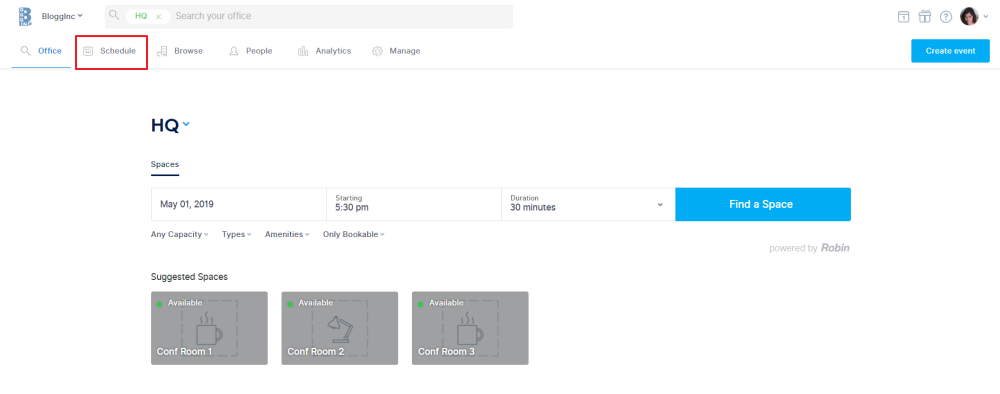Image resolution: width=1000 pixels, height=394 pixels.
Task: Open the calendar icon in top right
Action: 903,17
